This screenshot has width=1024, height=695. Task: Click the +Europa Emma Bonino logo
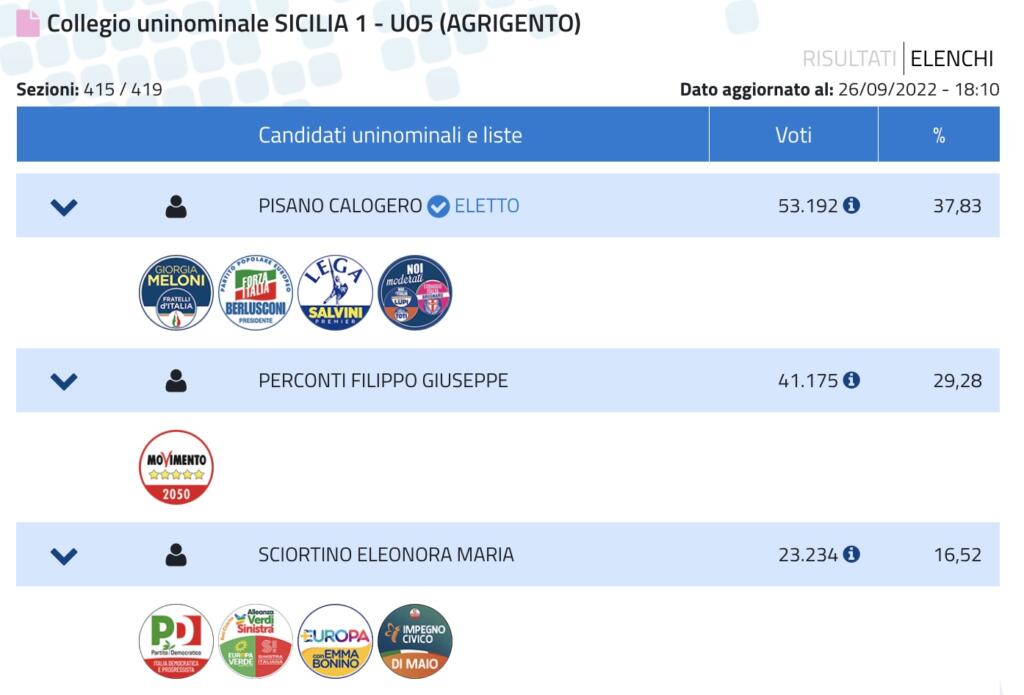[x=335, y=641]
